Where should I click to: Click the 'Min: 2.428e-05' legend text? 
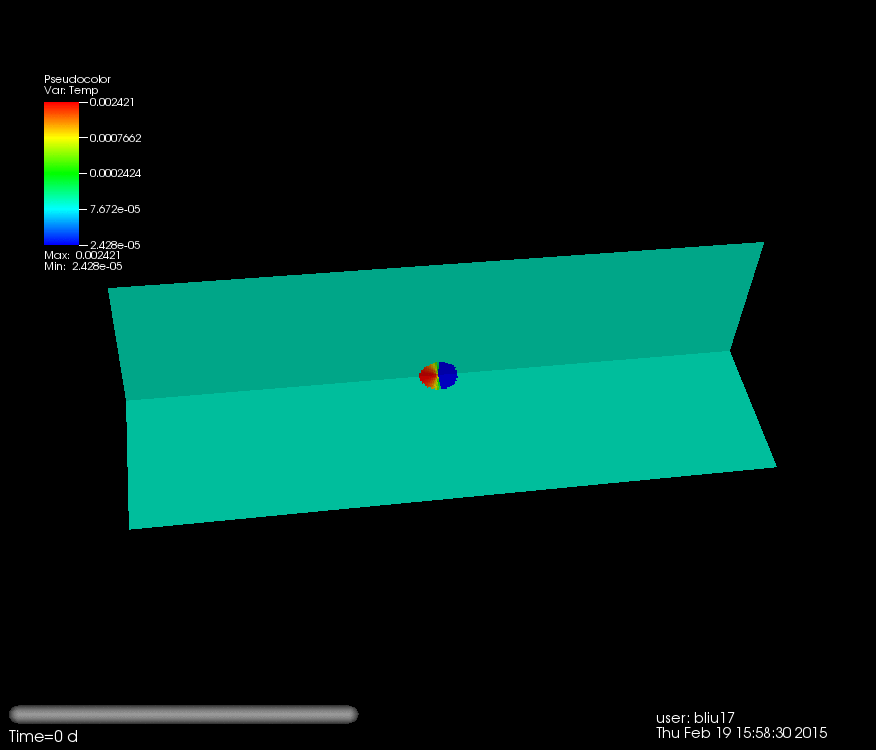tap(83, 267)
